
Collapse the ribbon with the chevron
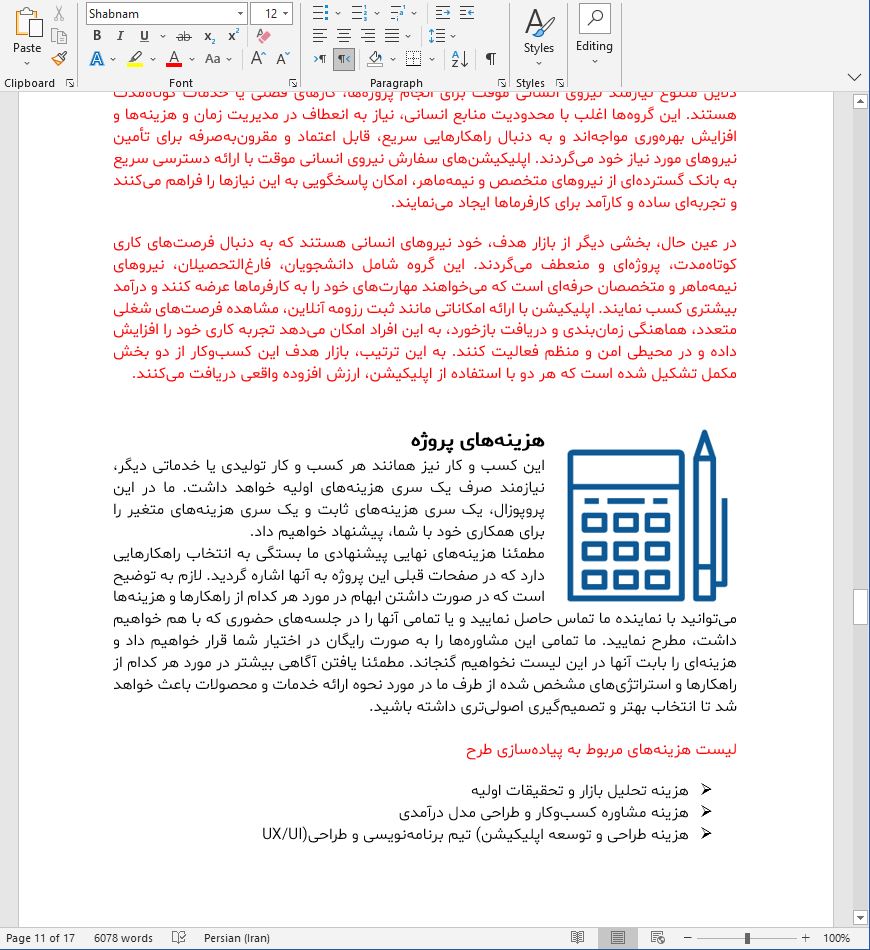(x=854, y=76)
